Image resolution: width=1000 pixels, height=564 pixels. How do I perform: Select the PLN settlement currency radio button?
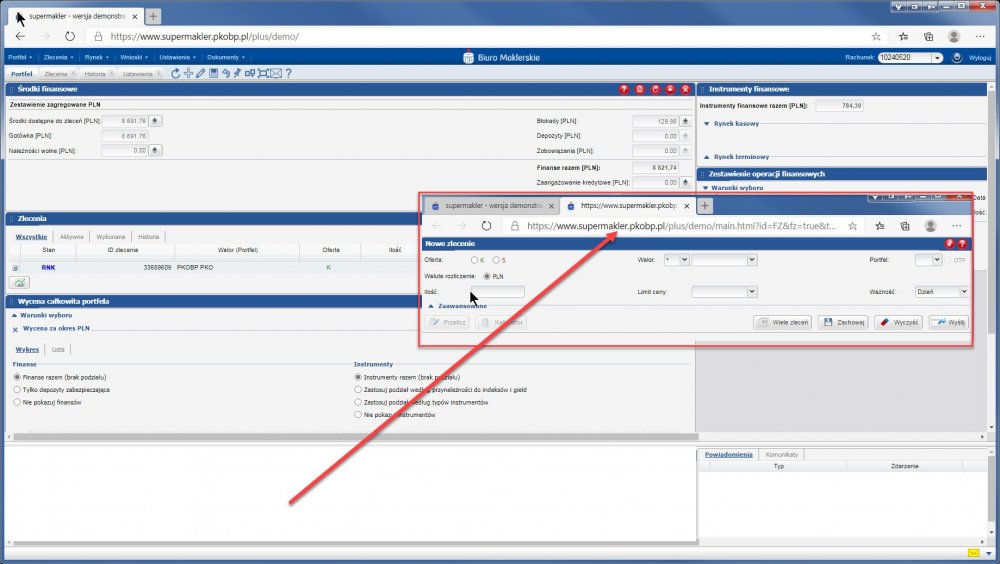point(487,276)
